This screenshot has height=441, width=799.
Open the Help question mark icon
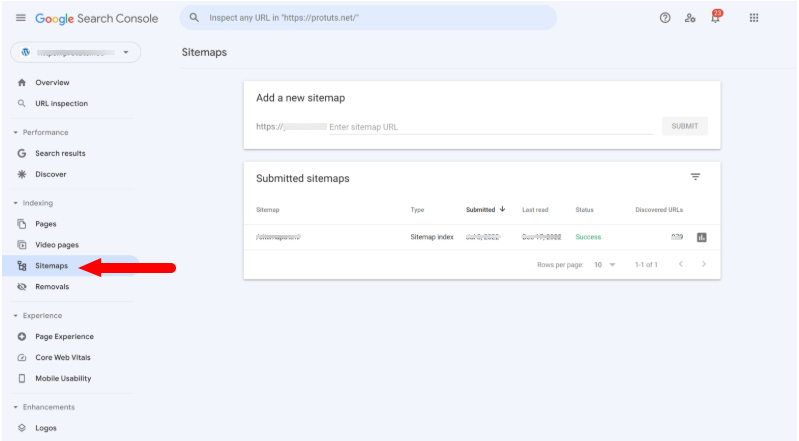pyautogui.click(x=665, y=18)
